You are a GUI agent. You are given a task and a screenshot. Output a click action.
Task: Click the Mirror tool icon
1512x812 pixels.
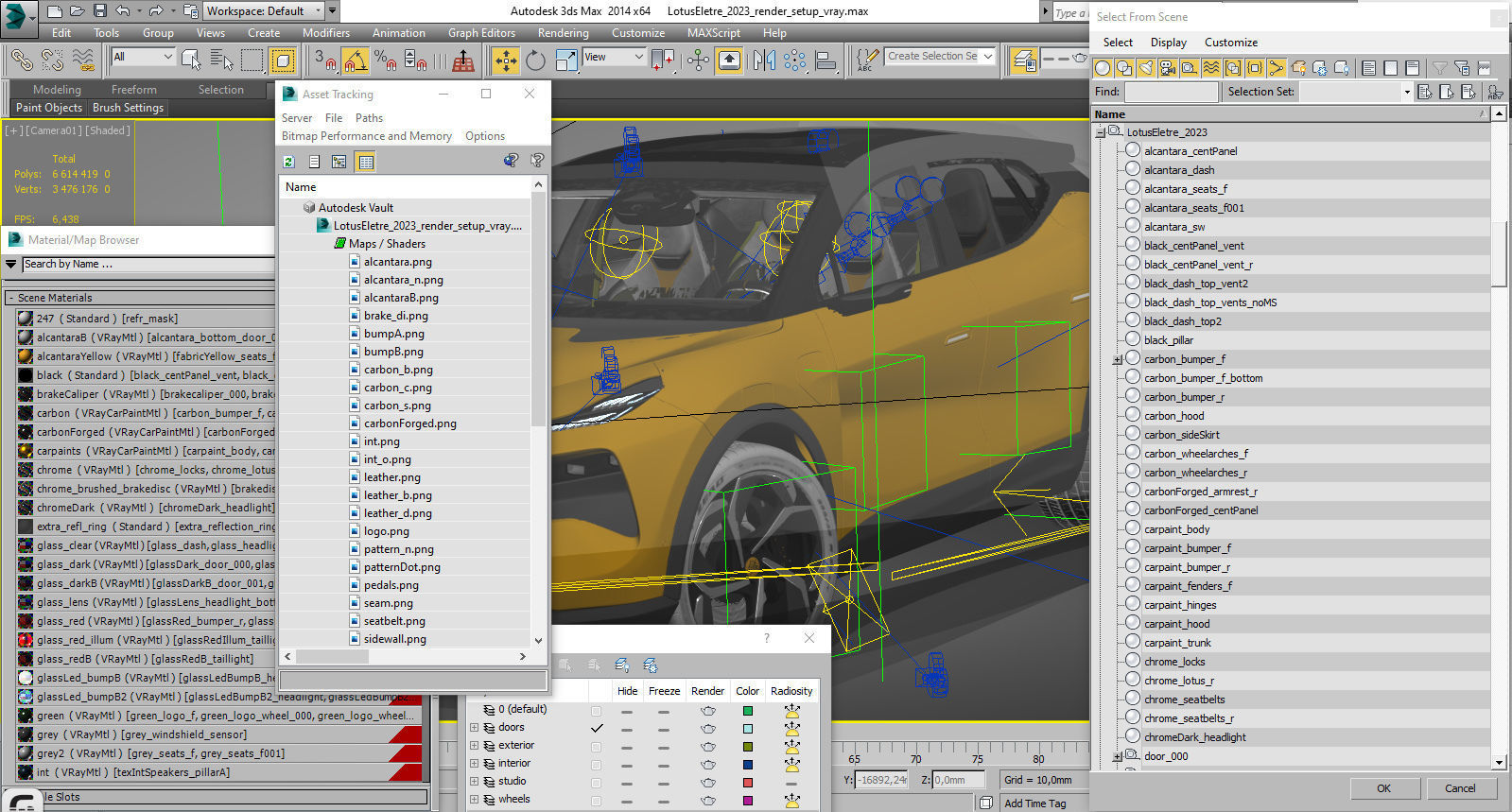pyautogui.click(x=764, y=60)
